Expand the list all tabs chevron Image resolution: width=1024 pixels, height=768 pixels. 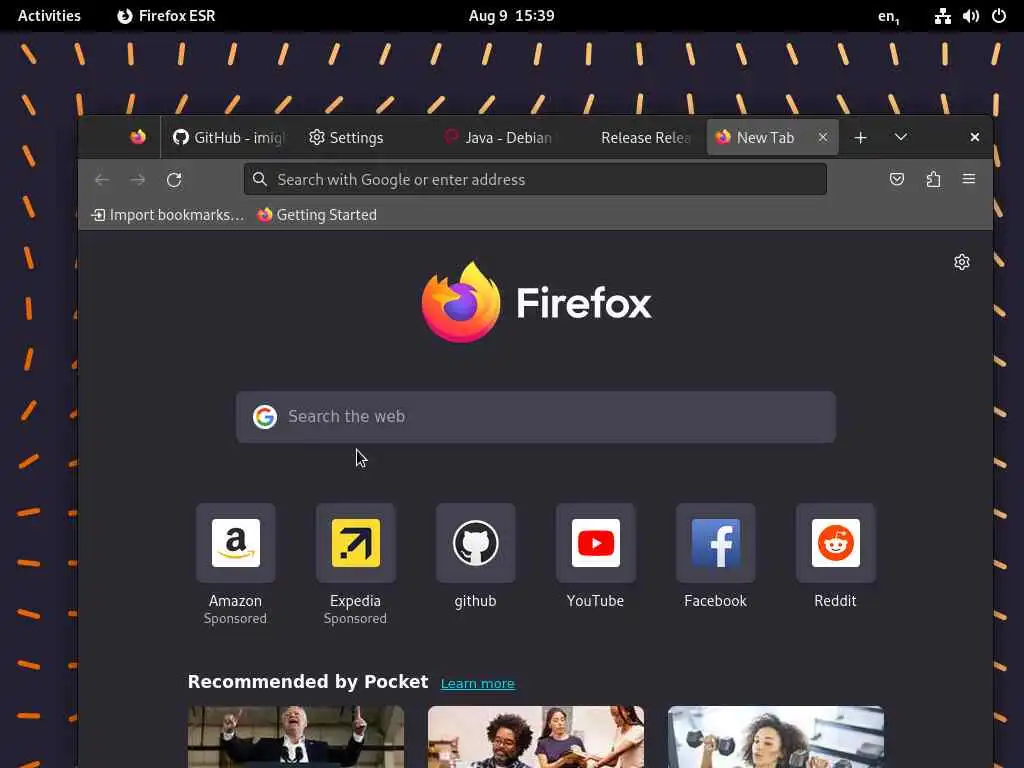(x=901, y=137)
